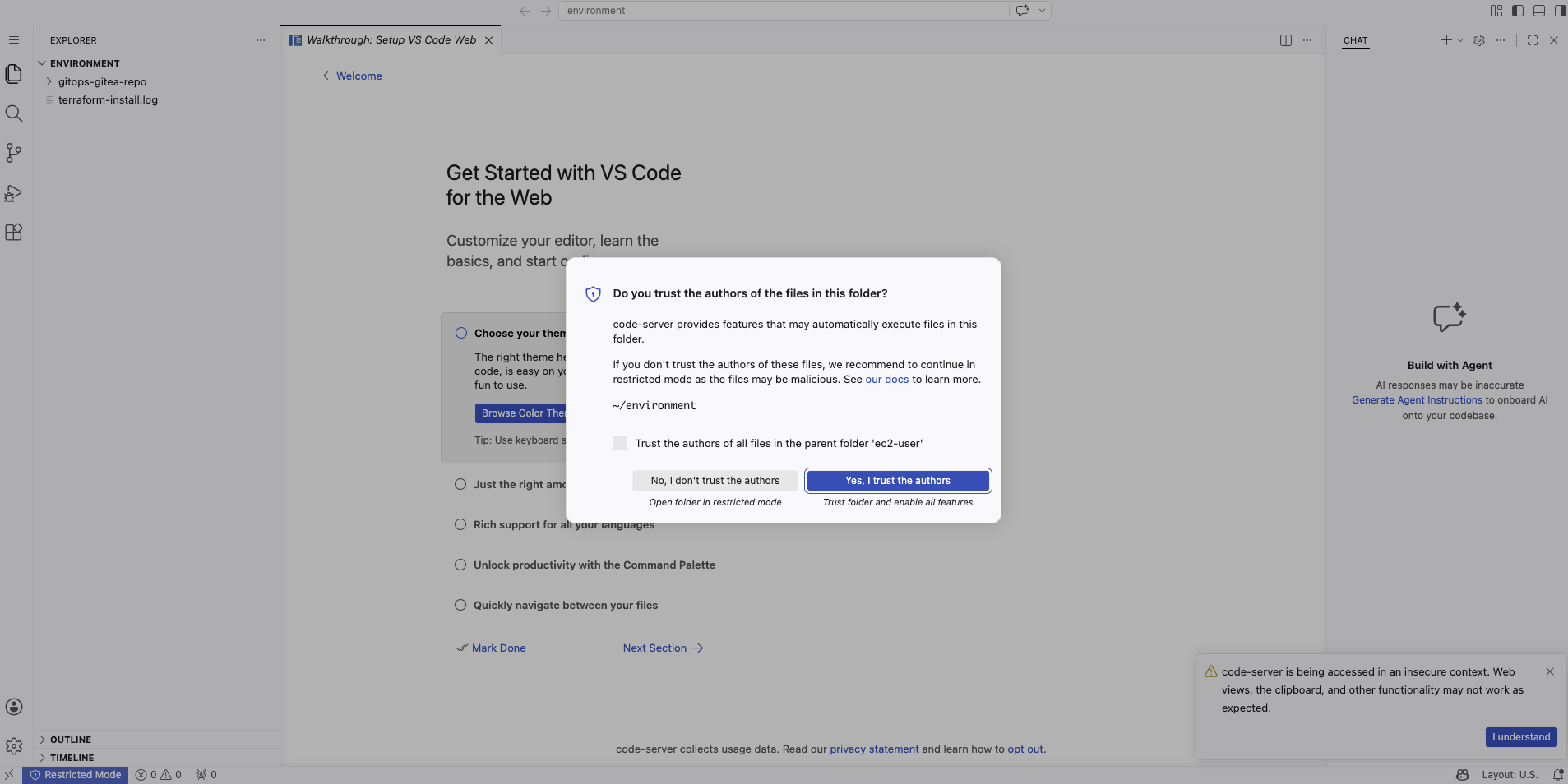Open the Extensions view
The width and height of the screenshot is (1568, 784).
[x=14, y=233]
